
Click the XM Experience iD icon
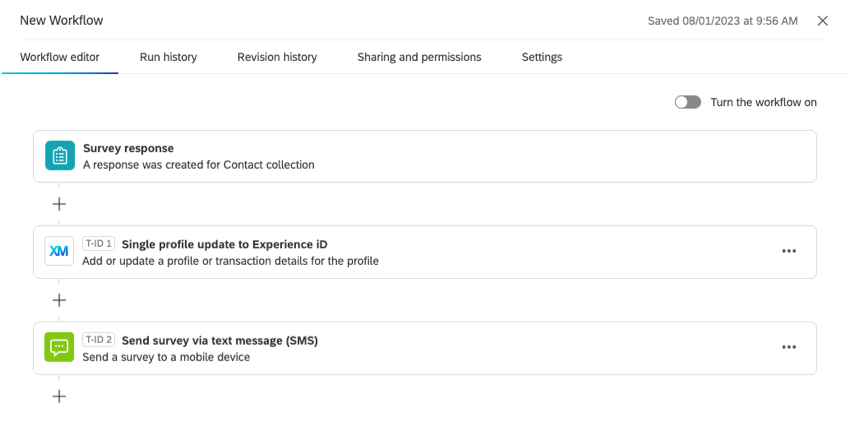tap(59, 251)
